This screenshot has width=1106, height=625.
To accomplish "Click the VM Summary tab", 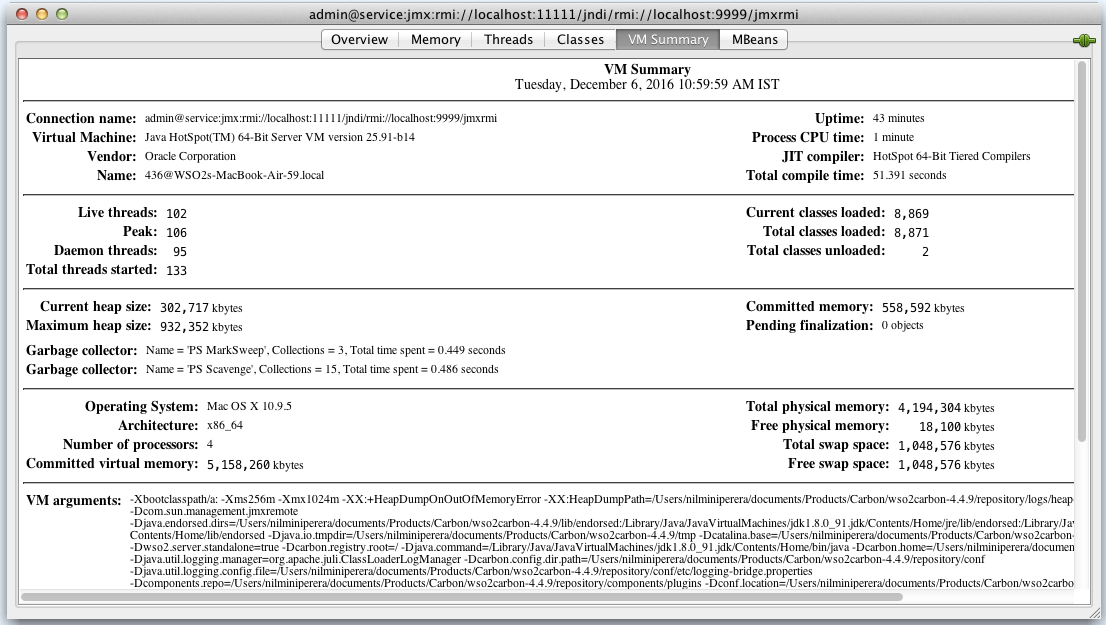I will [667, 39].
